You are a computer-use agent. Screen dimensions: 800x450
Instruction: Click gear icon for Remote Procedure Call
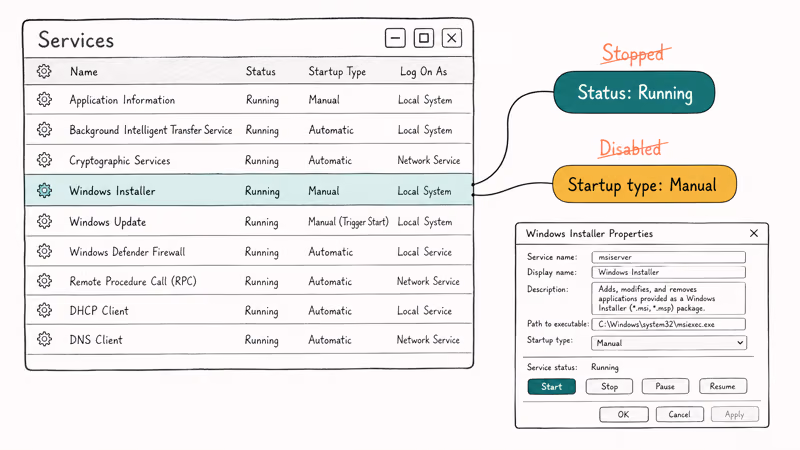[44, 281]
